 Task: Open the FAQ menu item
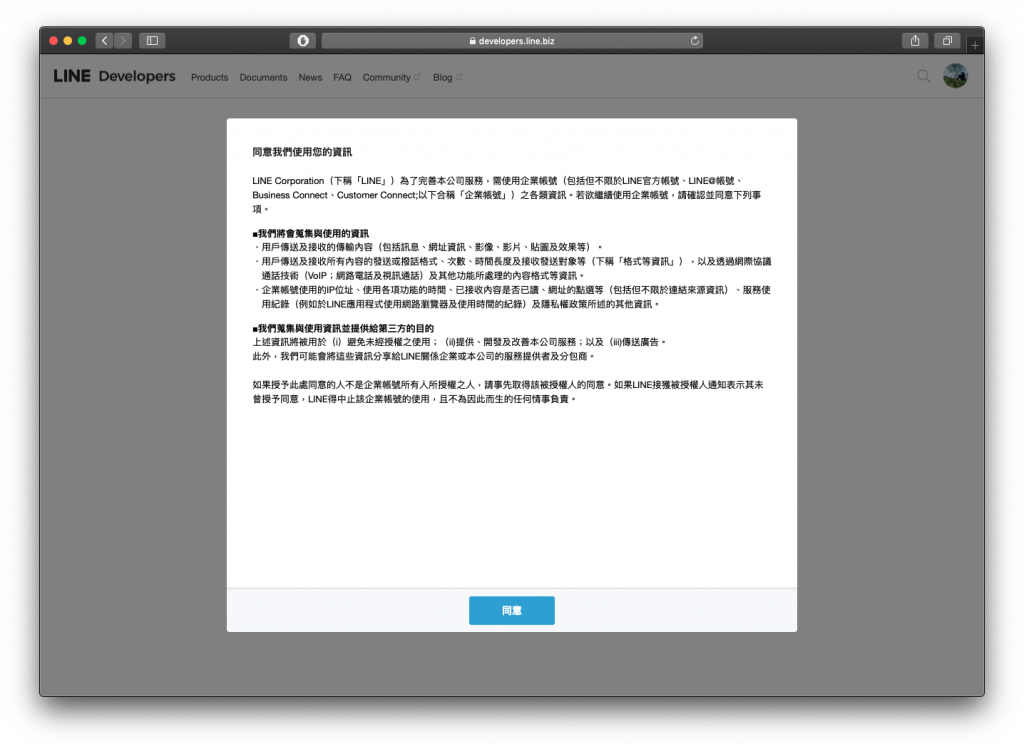coord(342,77)
